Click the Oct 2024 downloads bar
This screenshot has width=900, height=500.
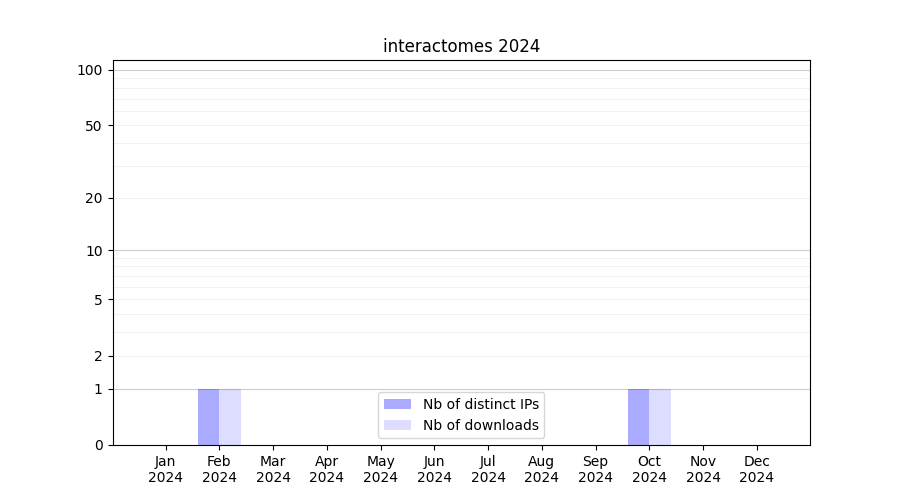[x=660, y=417]
